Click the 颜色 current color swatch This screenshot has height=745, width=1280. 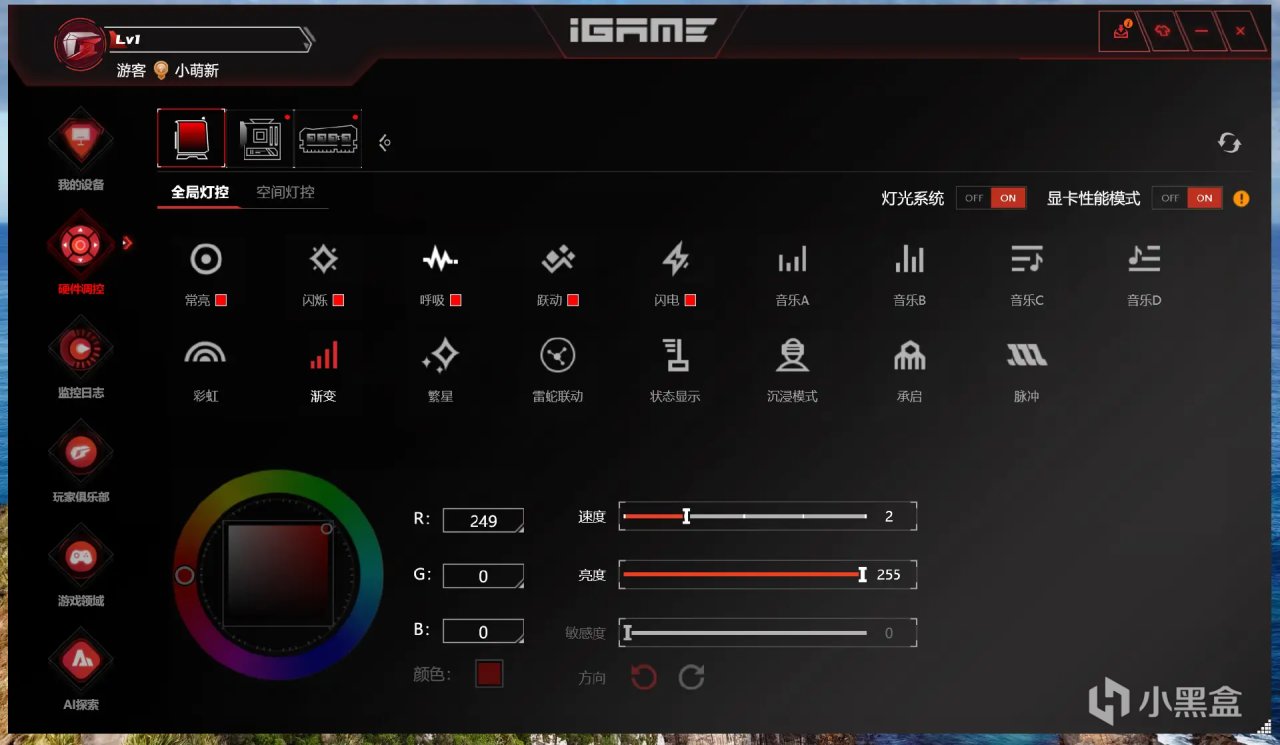(x=489, y=674)
